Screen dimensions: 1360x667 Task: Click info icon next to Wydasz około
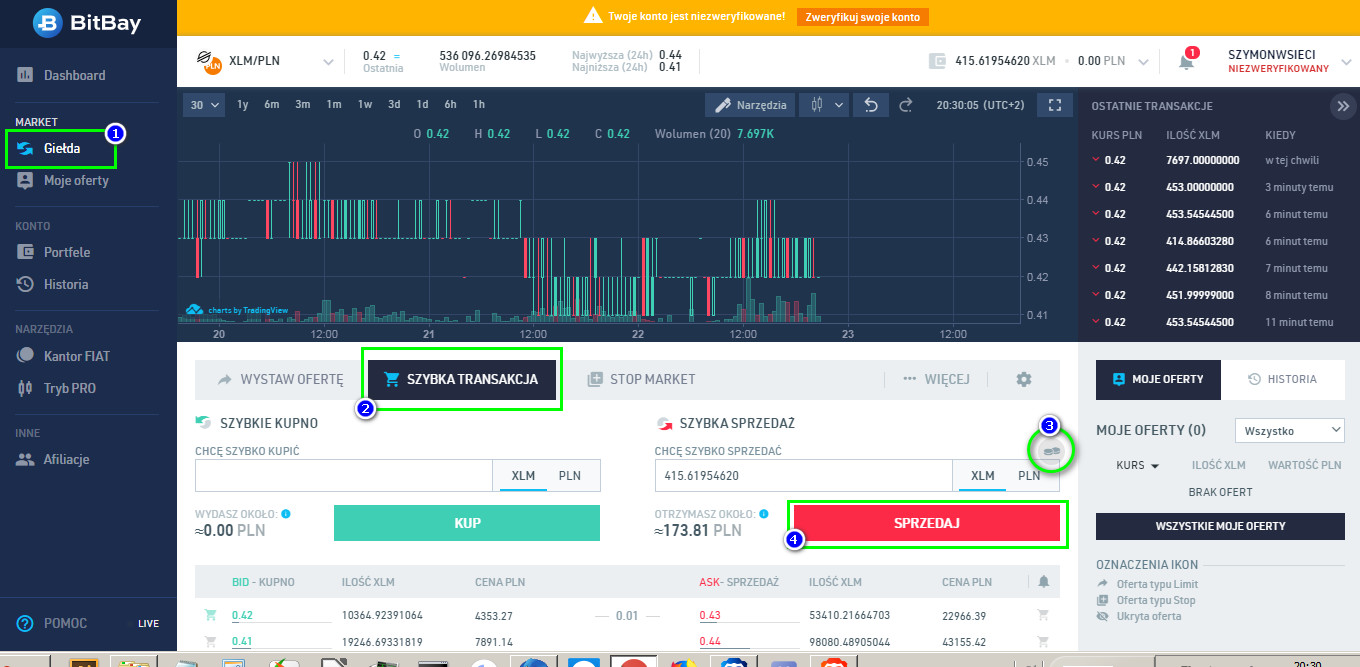(286, 513)
